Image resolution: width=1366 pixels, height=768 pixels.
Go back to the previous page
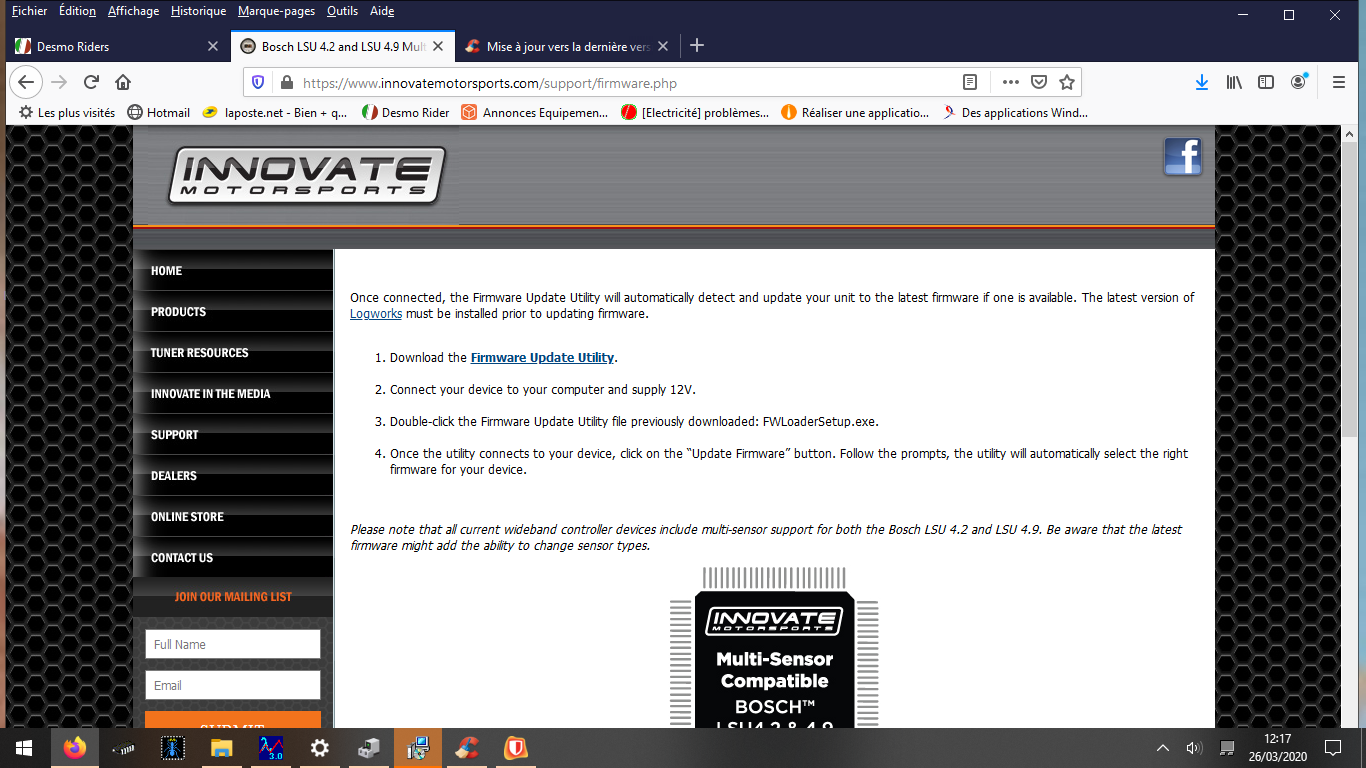coord(26,82)
